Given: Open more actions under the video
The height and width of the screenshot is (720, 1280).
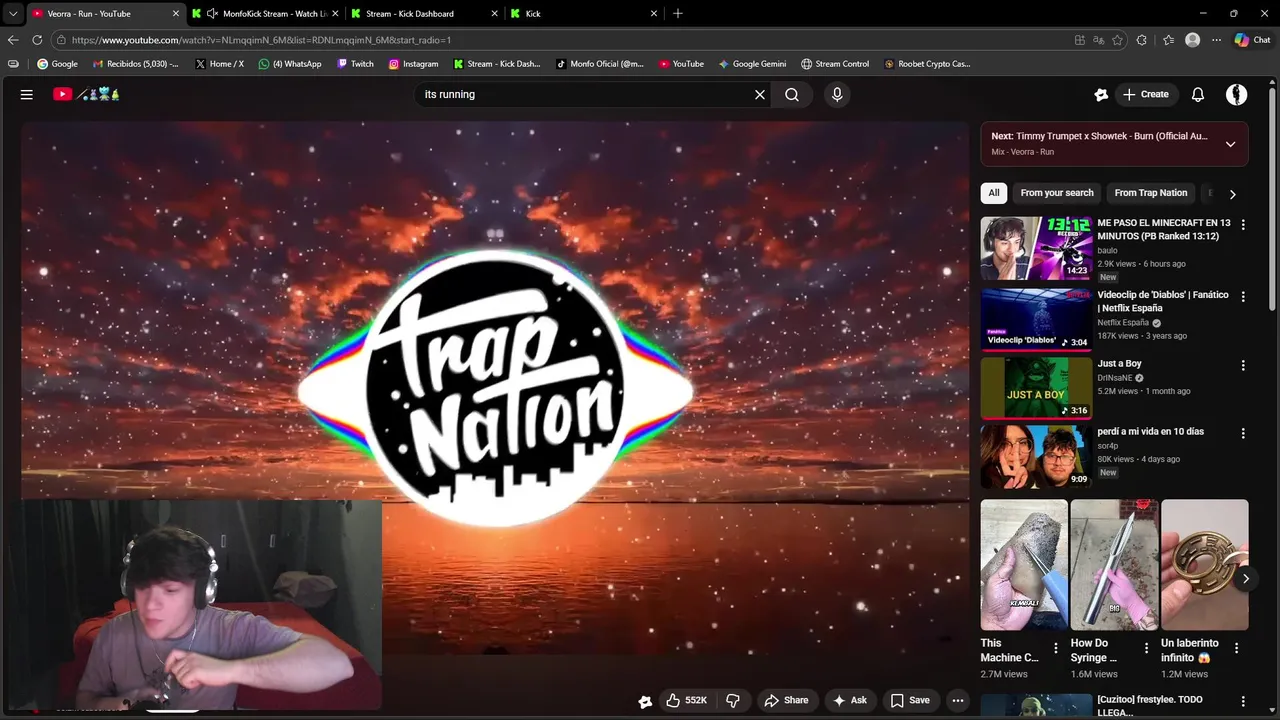Looking at the screenshot, I should [x=957, y=700].
